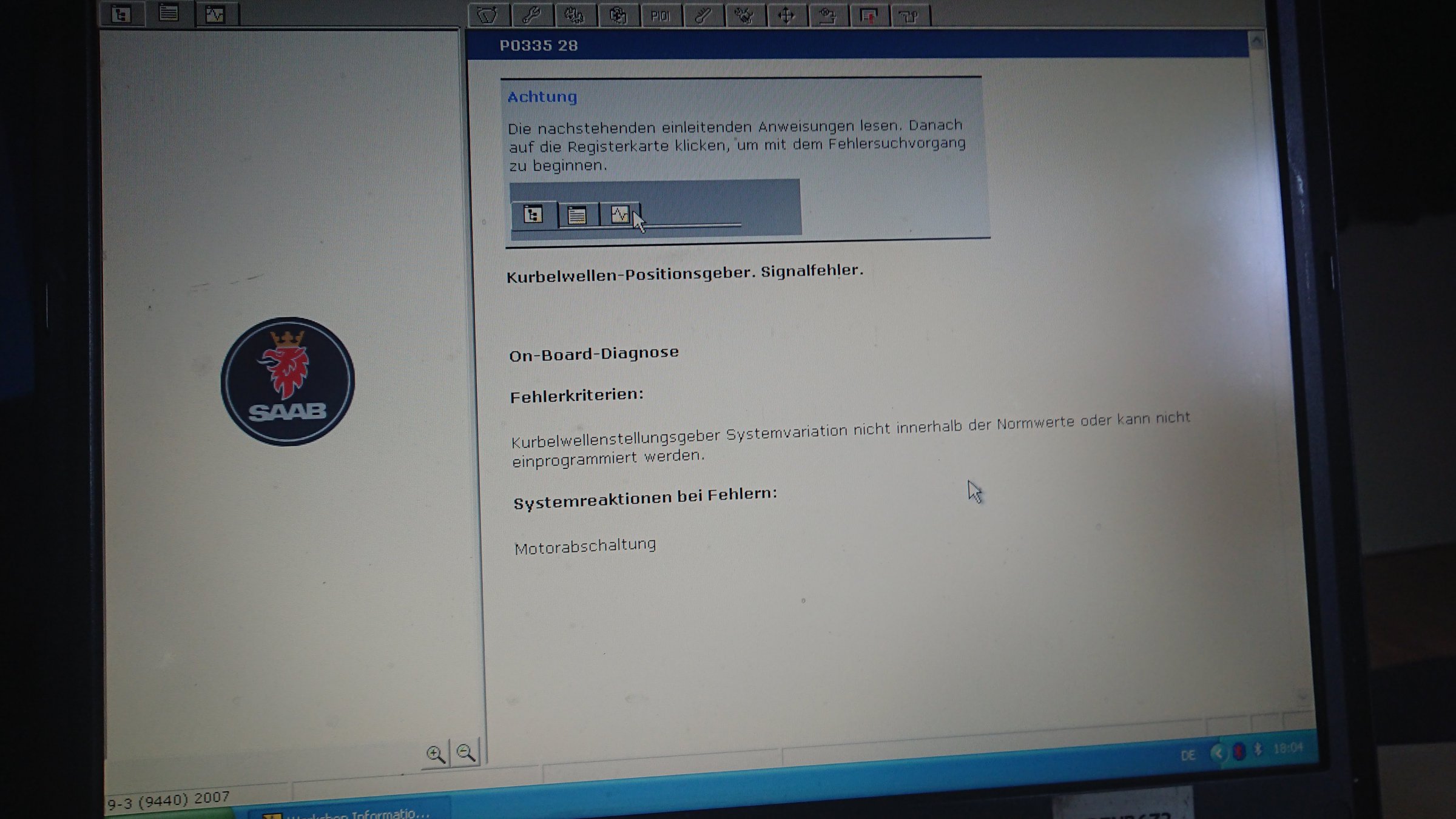Image resolution: width=1456 pixels, height=819 pixels.
Task: Click the 9-3 (9440) 2007 status text
Action: pyautogui.click(x=169, y=800)
